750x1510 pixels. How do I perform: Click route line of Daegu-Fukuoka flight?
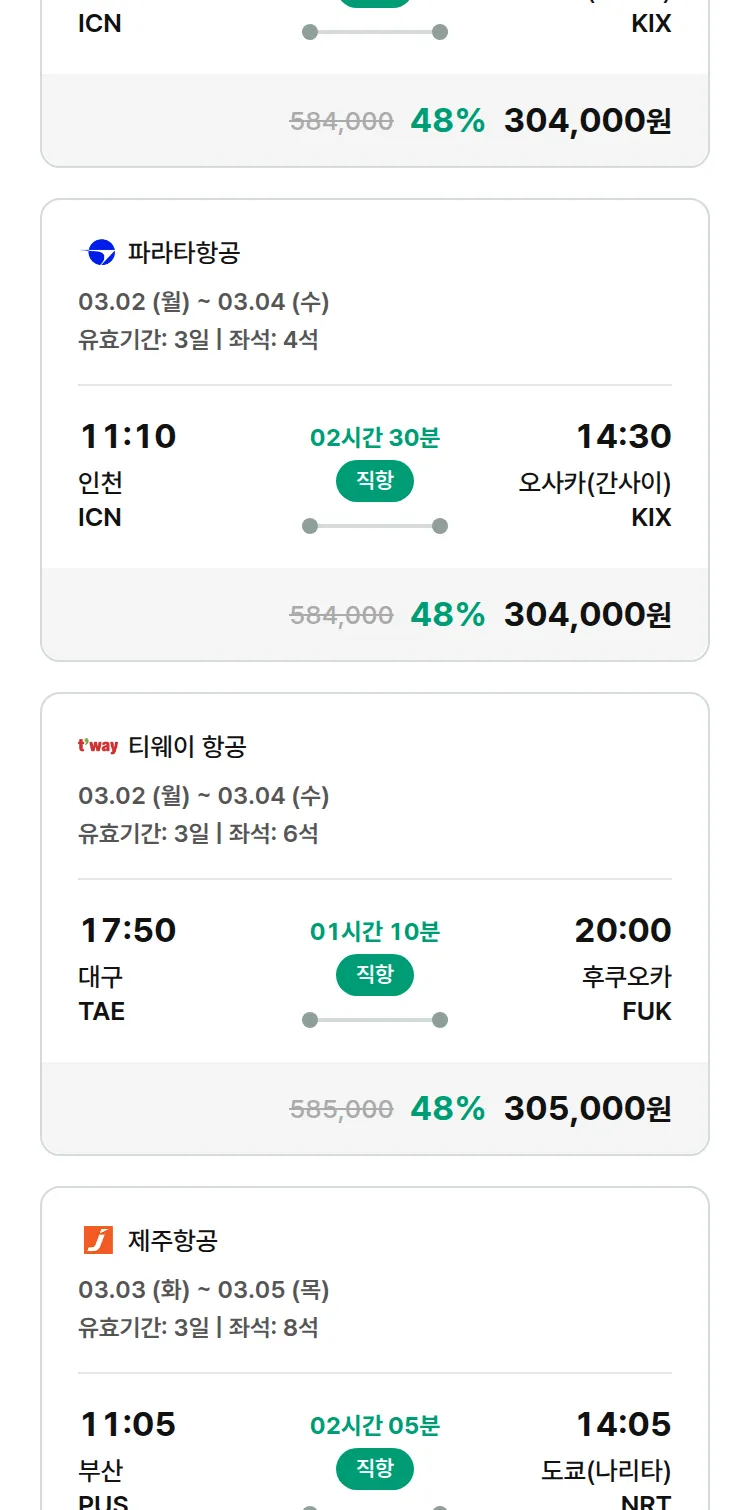tap(374, 1020)
